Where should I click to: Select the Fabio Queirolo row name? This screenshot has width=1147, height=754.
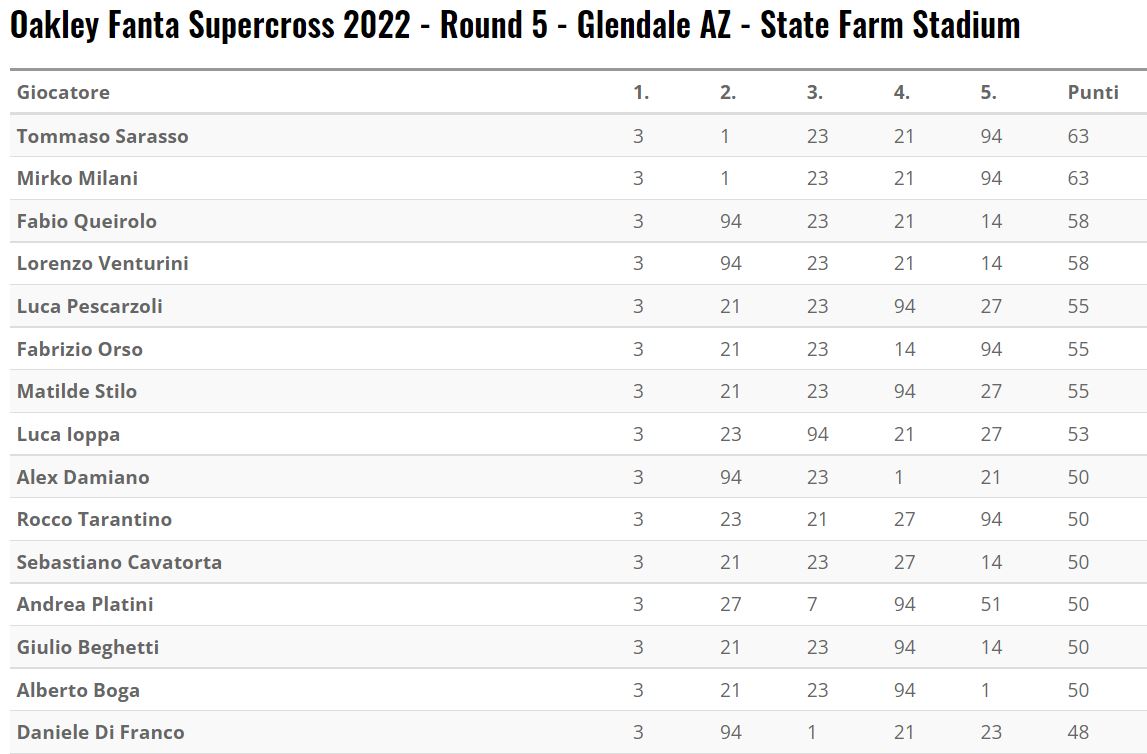(87, 221)
